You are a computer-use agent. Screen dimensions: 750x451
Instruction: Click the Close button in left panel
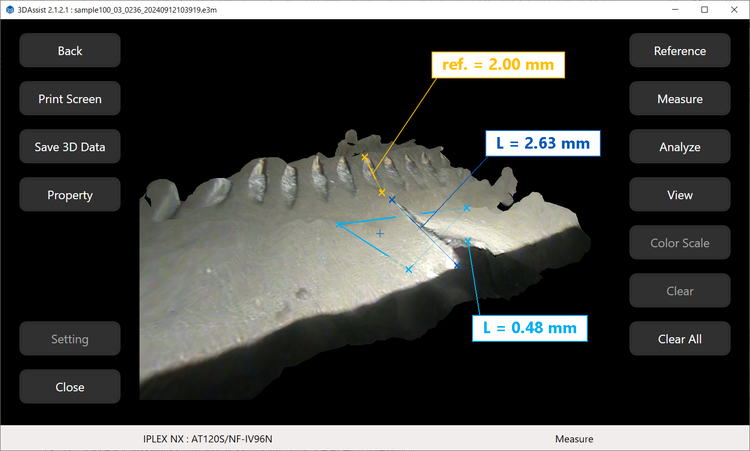pyautogui.click(x=70, y=387)
